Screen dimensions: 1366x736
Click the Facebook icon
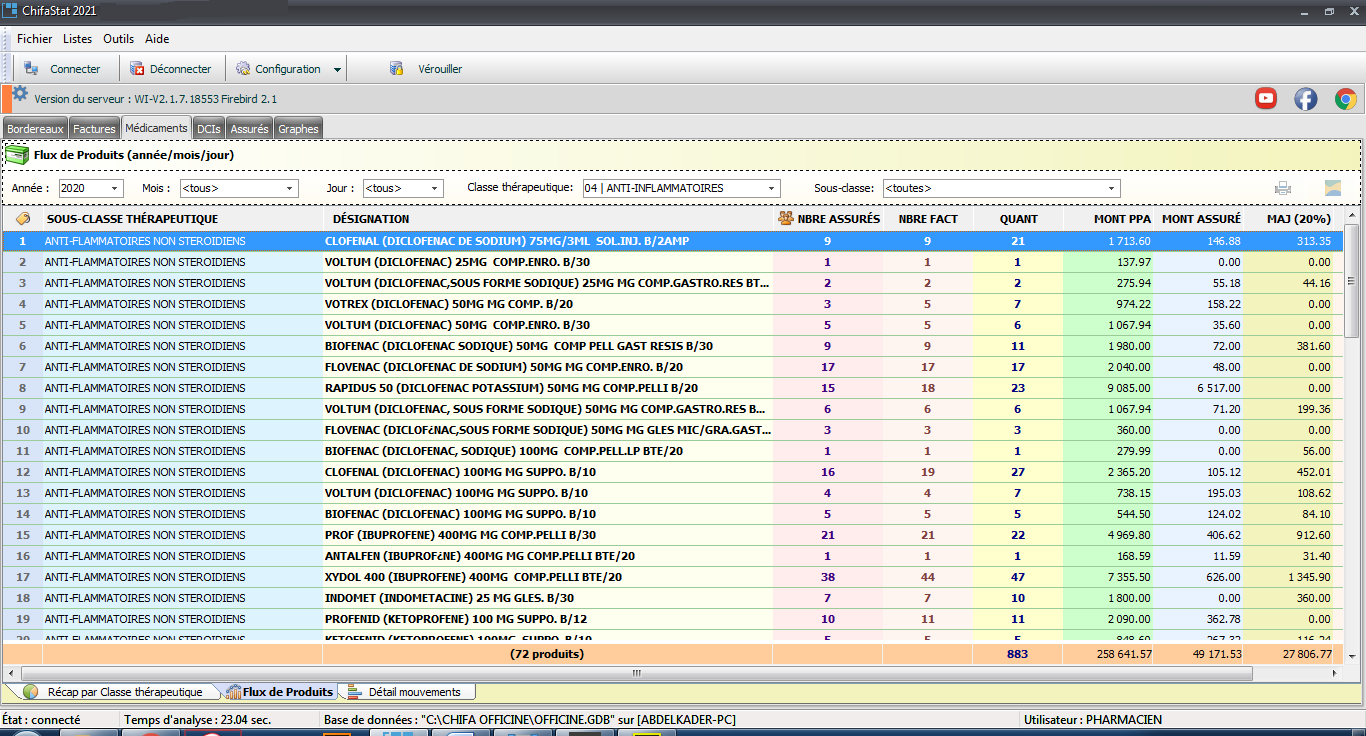pyautogui.click(x=1305, y=98)
